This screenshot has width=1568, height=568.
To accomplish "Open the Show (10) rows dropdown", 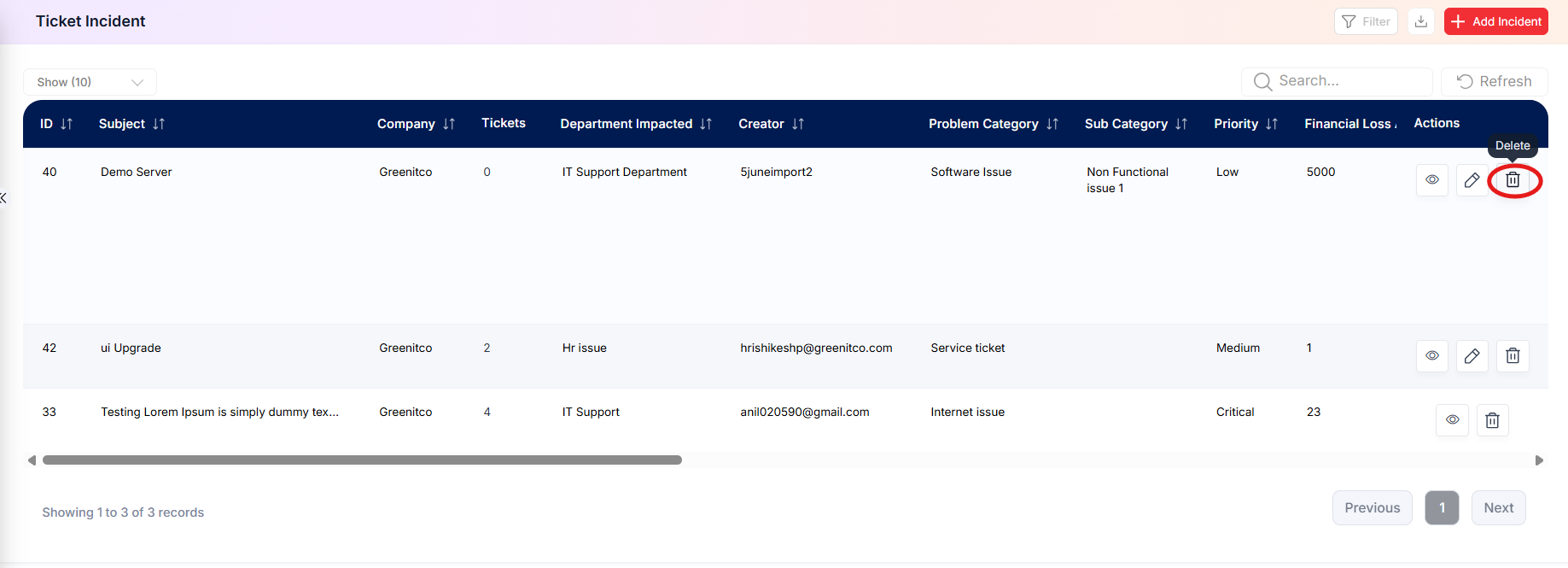I will coord(90,82).
